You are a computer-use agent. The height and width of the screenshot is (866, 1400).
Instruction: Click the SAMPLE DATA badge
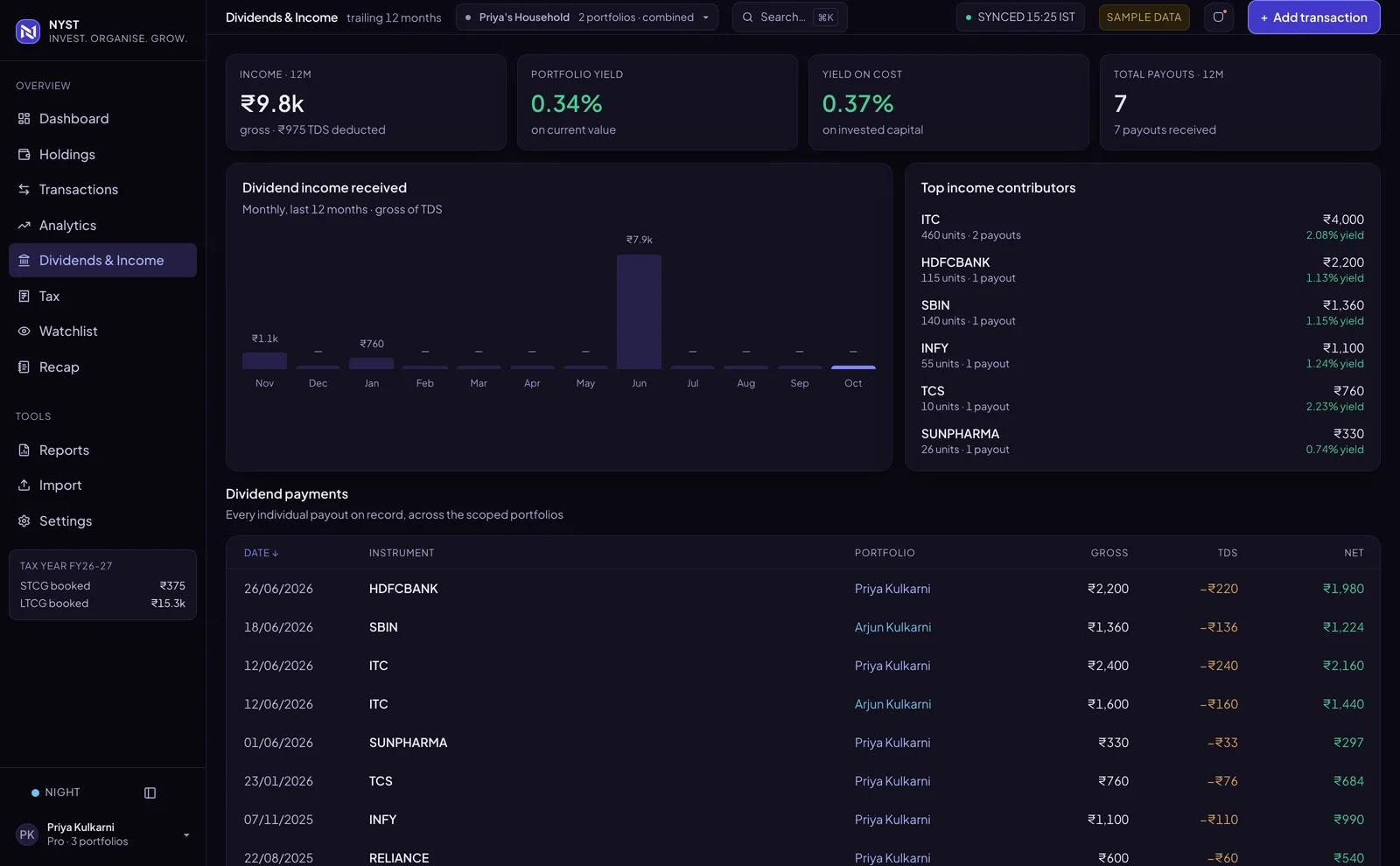pos(1144,17)
